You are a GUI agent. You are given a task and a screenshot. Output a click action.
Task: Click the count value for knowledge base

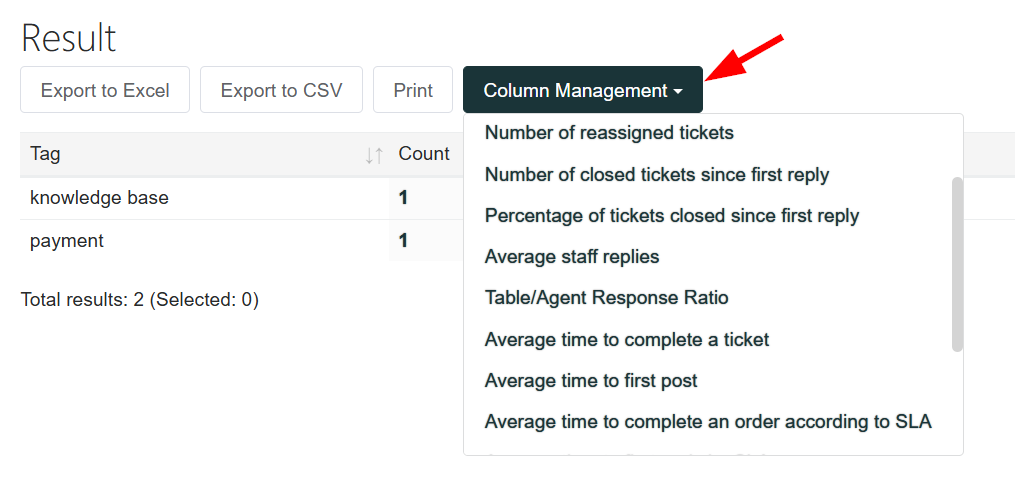[x=404, y=198]
